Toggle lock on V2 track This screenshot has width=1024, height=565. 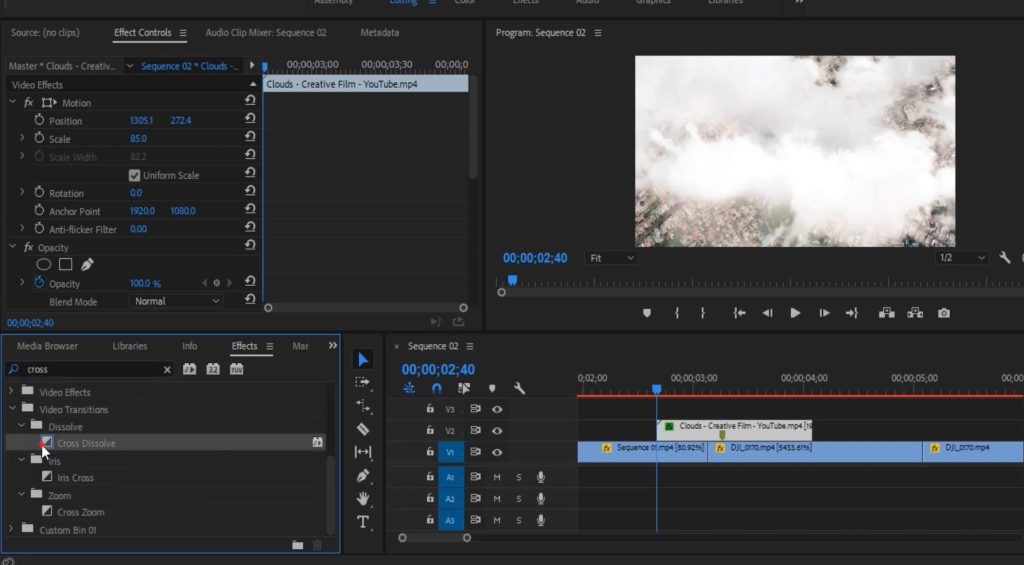click(x=430, y=430)
